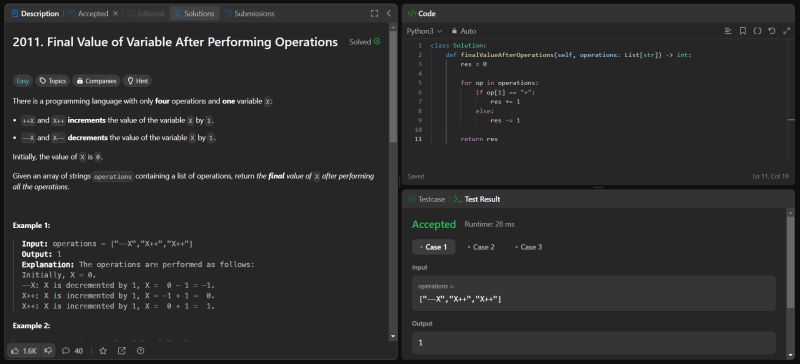Click 'for op in operations:' code line
Screen dimensions: 800x364
[x=499, y=83]
